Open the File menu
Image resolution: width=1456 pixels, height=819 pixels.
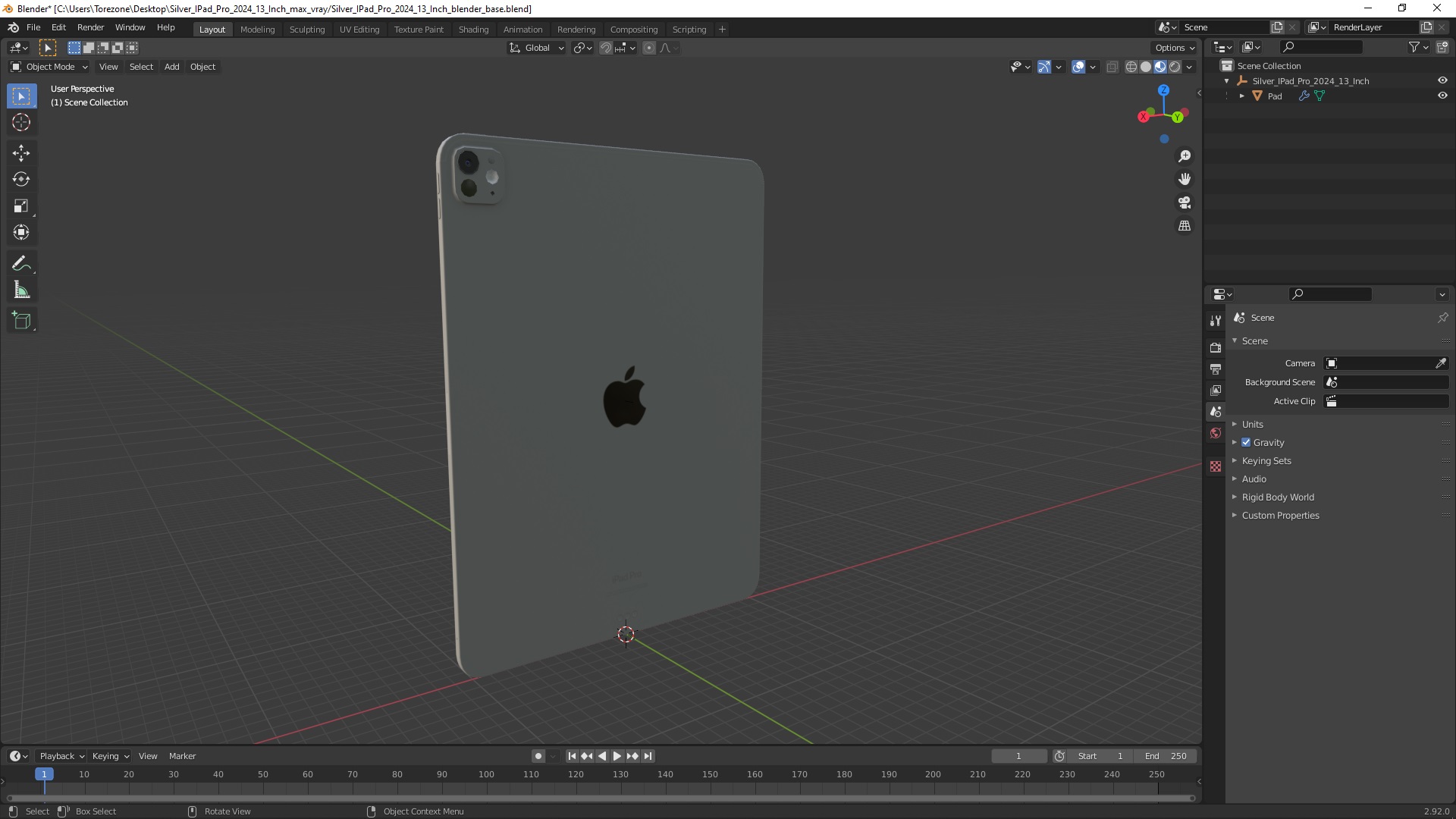click(x=33, y=27)
